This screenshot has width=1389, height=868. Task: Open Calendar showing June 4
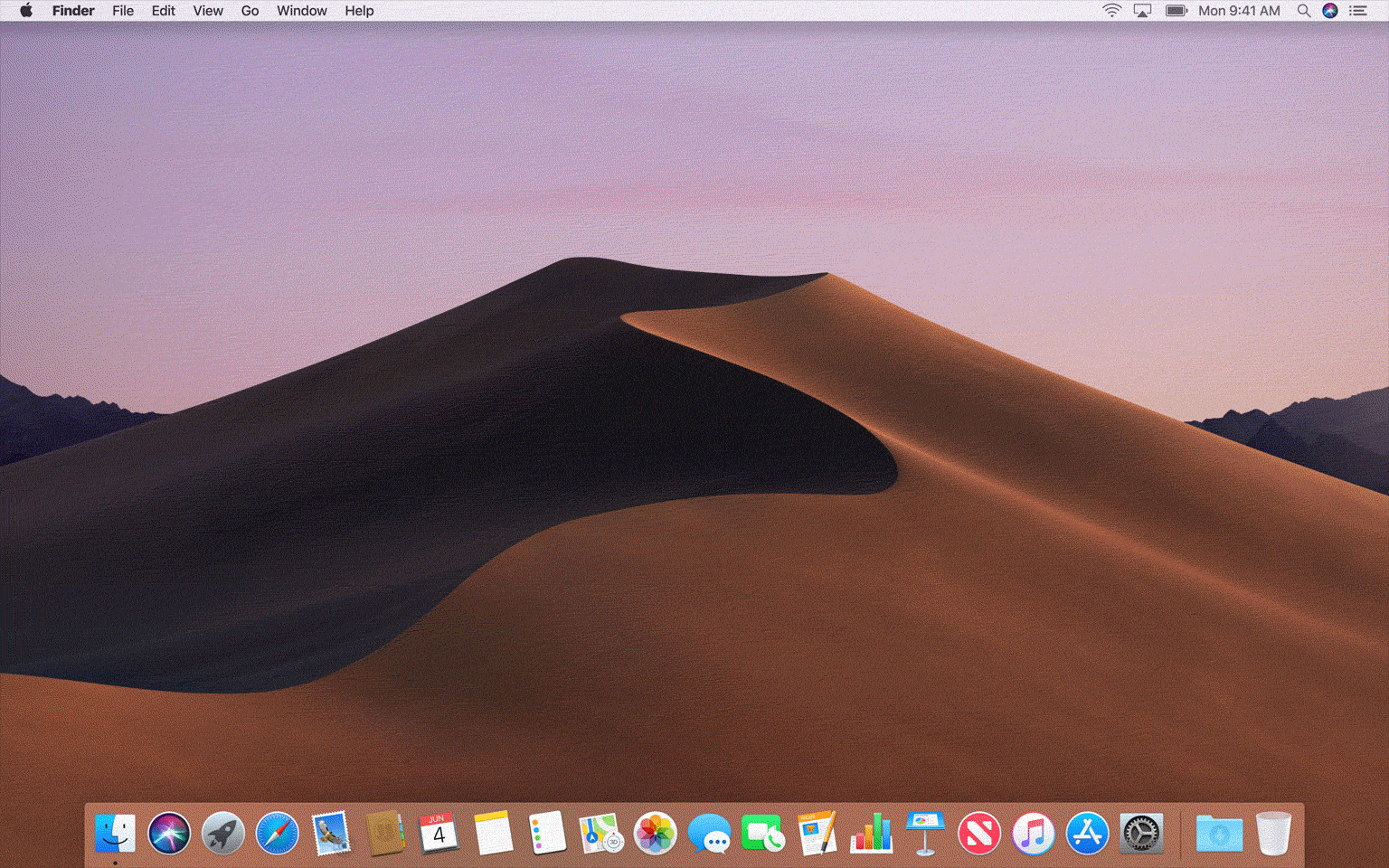click(440, 834)
